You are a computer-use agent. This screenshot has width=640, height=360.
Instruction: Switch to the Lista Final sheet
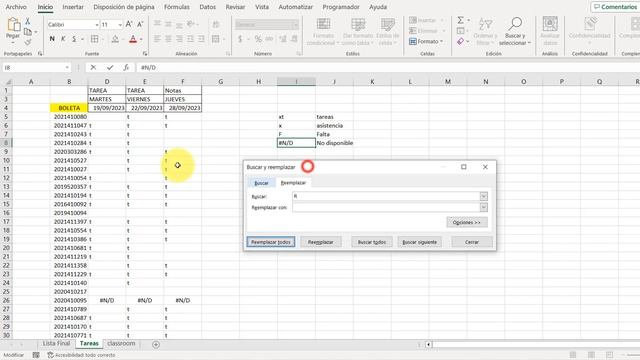tap(56, 344)
